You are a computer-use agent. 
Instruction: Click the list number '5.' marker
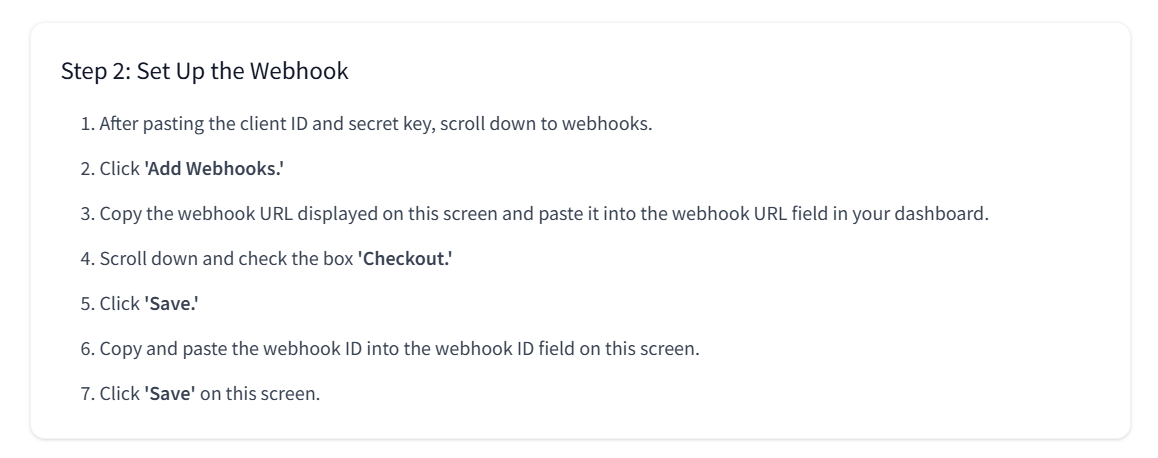pos(88,304)
